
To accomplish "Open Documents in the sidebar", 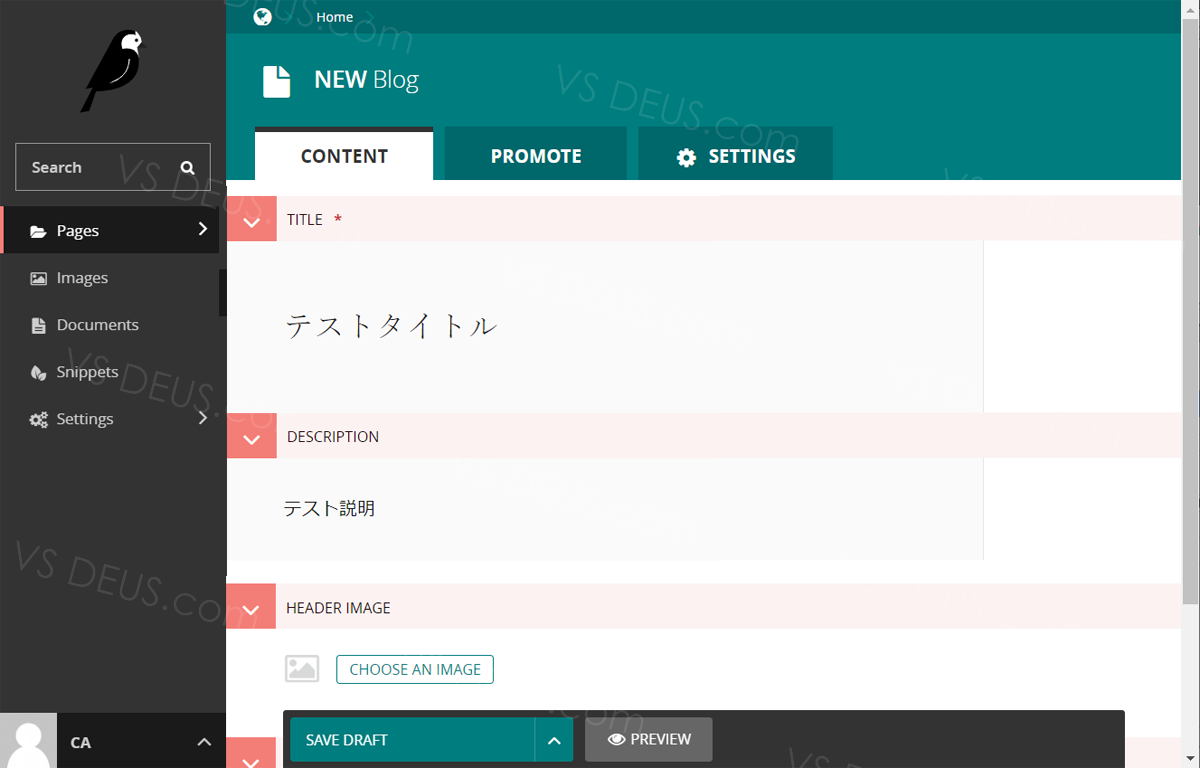I will (110, 325).
